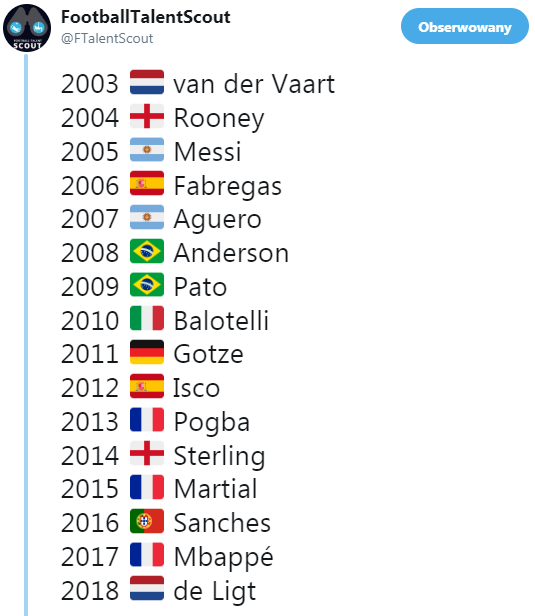Click the blue thread line under the avatar
This screenshot has width=535, height=616.
pyautogui.click(x=26, y=335)
